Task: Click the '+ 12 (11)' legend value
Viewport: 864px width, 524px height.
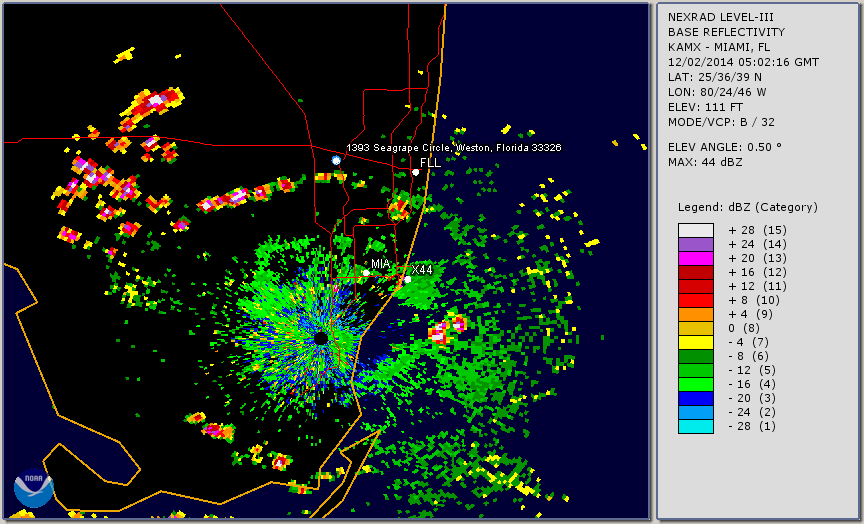Action: [x=757, y=287]
